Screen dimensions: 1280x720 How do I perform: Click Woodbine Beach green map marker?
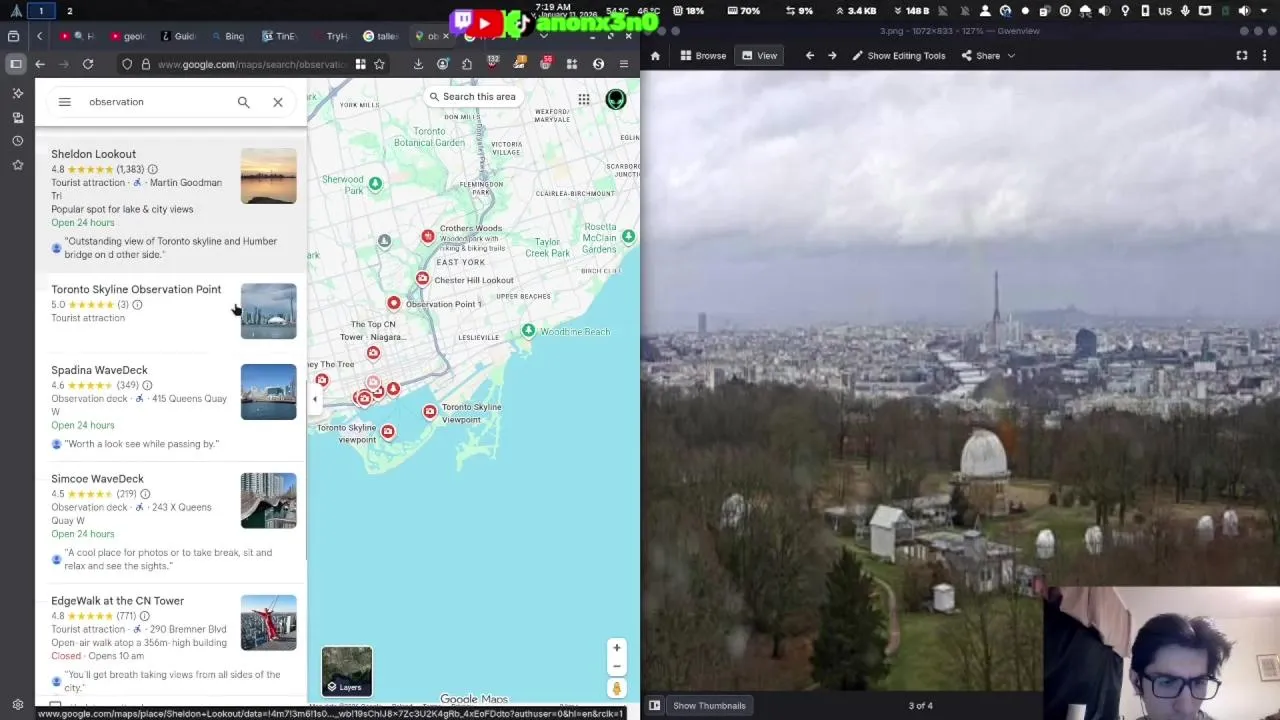pos(528,331)
